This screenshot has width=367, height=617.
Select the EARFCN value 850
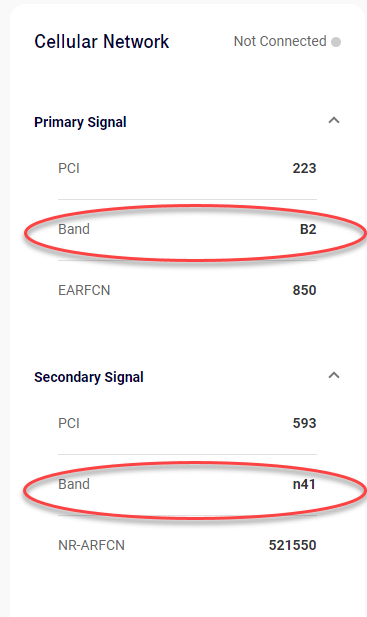(x=304, y=290)
